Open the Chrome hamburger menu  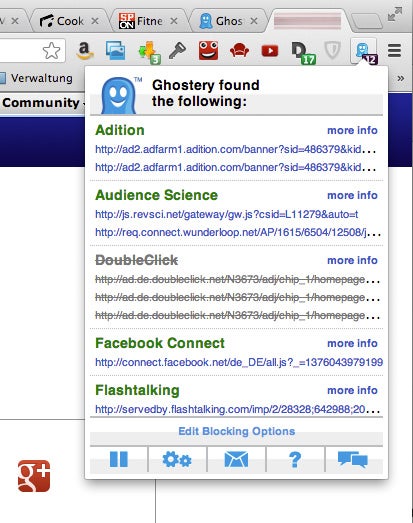tap(394, 51)
